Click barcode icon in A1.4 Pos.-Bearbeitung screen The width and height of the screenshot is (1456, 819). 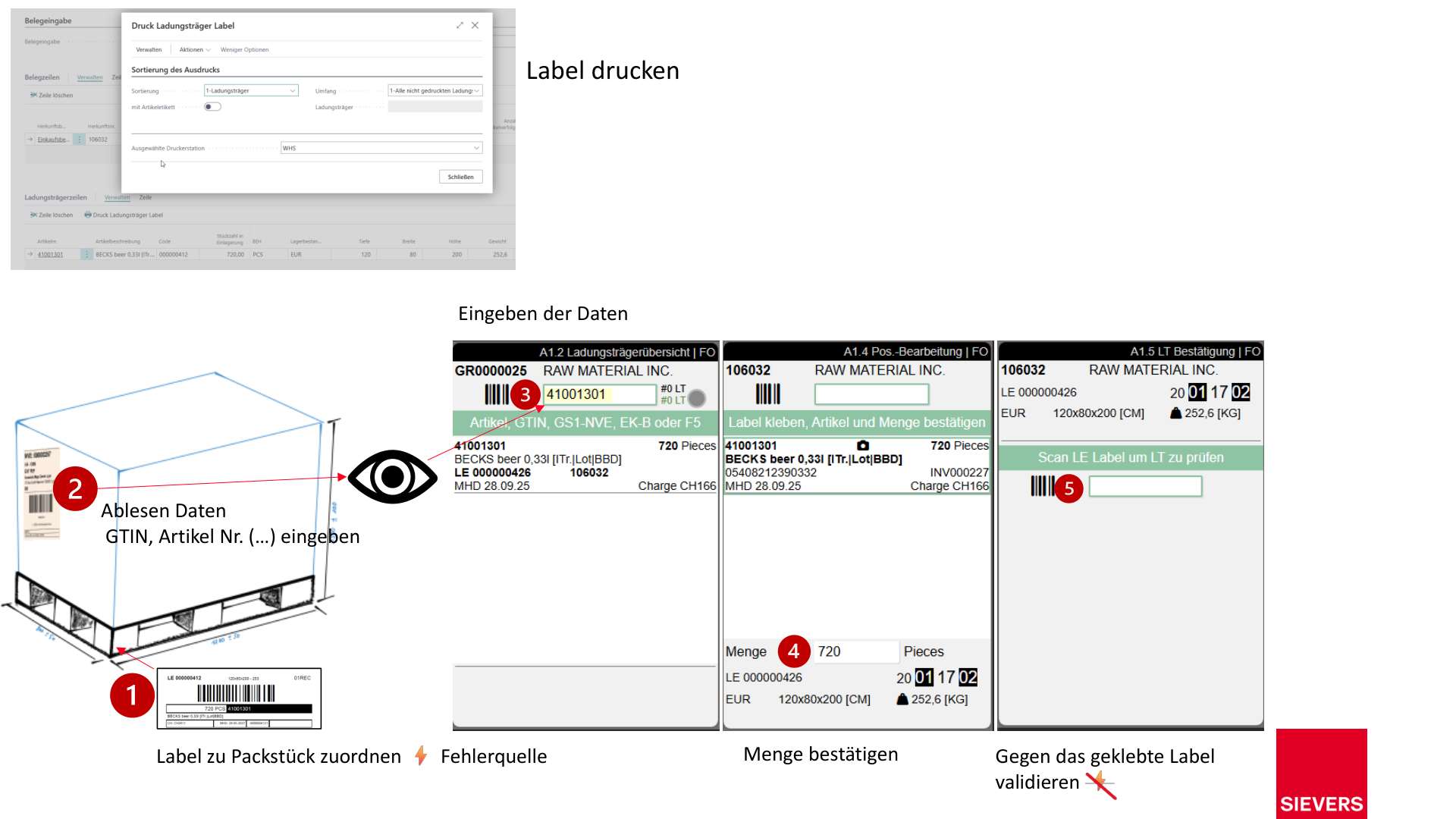(x=767, y=394)
